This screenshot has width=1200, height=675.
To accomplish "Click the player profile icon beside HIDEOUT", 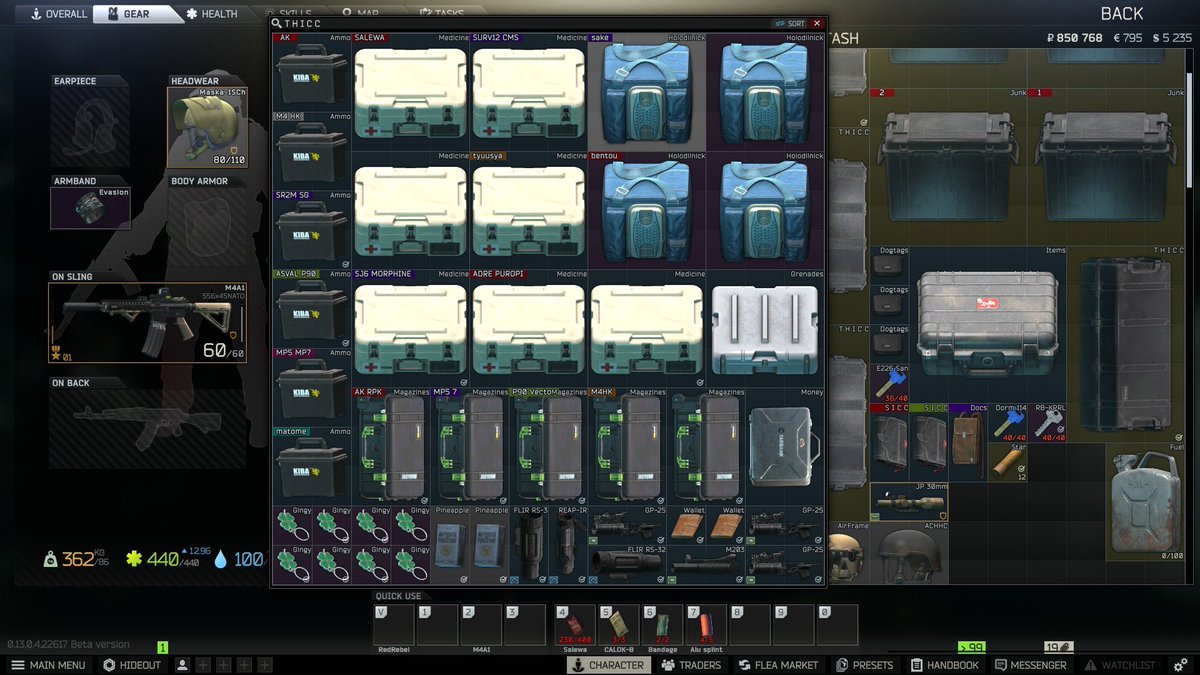I will pos(182,665).
